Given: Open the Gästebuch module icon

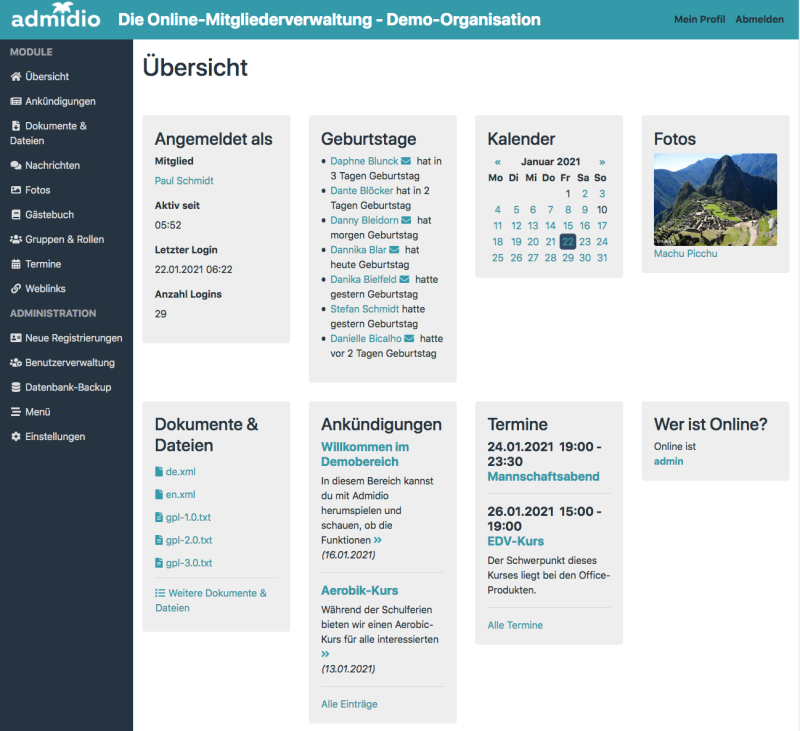Looking at the screenshot, I should pos(14,214).
